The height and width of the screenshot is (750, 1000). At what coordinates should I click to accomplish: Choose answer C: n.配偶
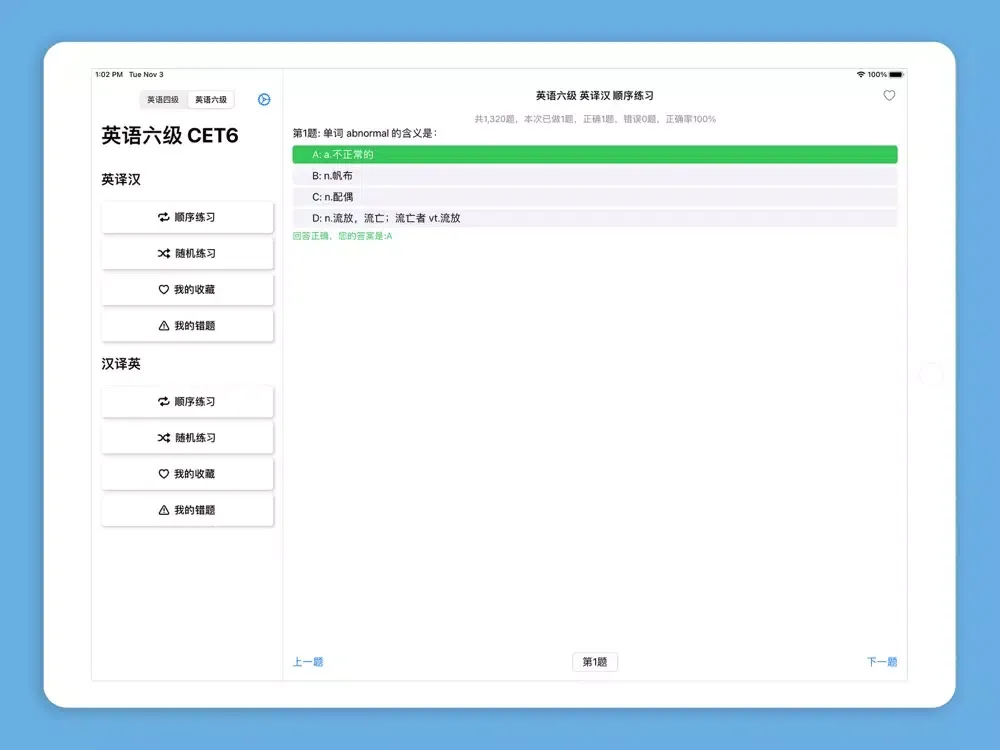coord(594,196)
